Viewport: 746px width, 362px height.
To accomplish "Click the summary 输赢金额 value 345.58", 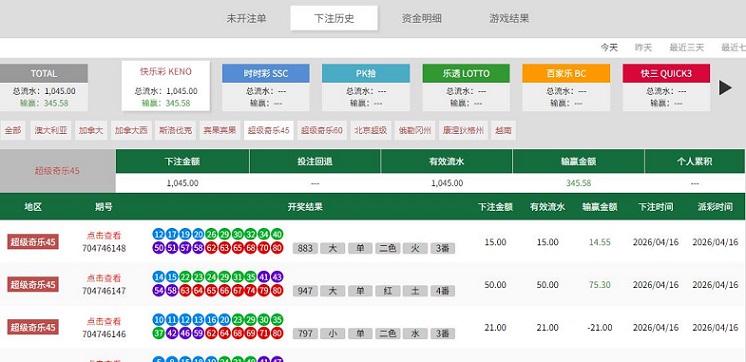I will (x=578, y=183).
